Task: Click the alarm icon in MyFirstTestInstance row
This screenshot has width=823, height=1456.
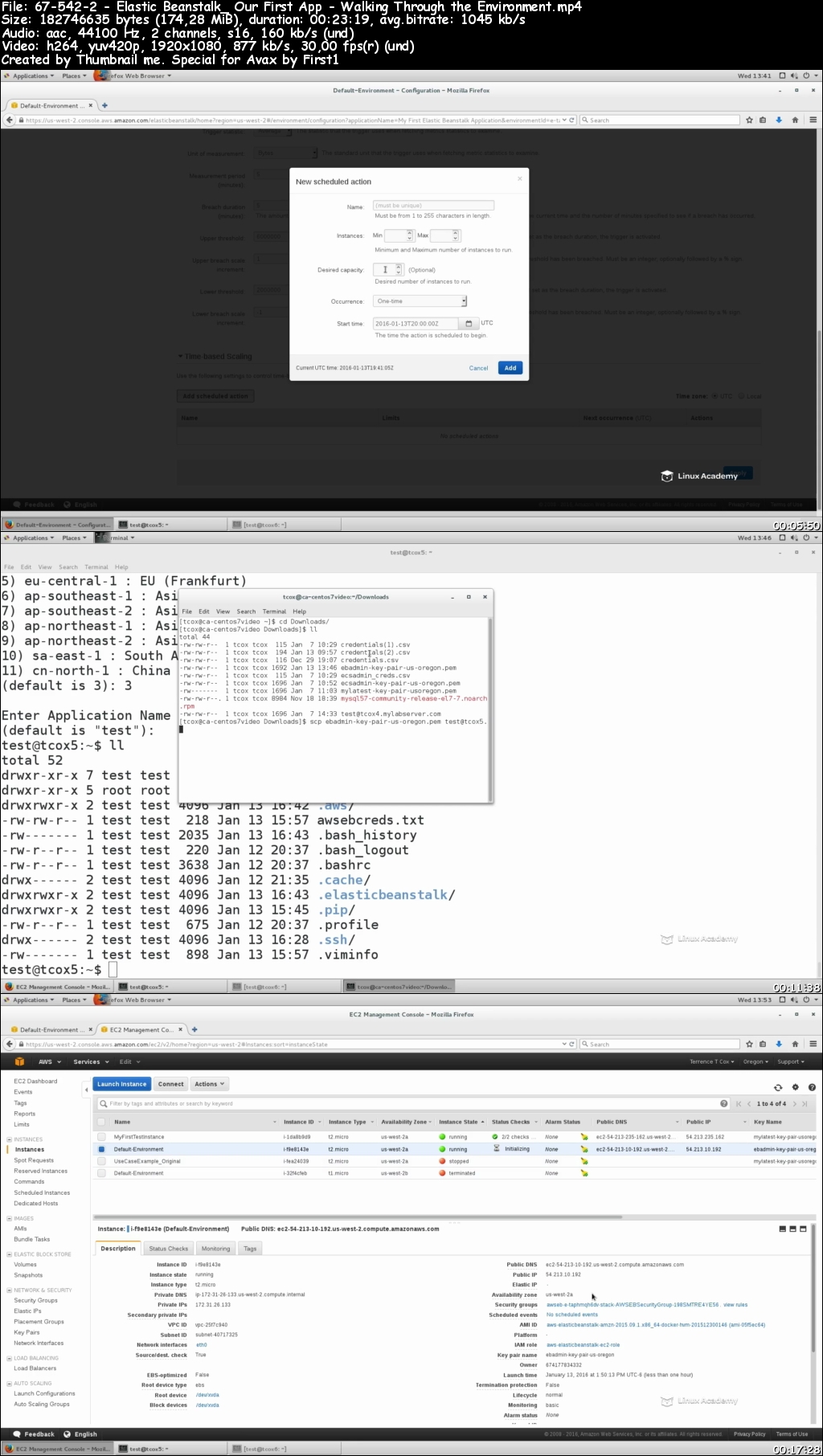Action: click(x=584, y=1137)
